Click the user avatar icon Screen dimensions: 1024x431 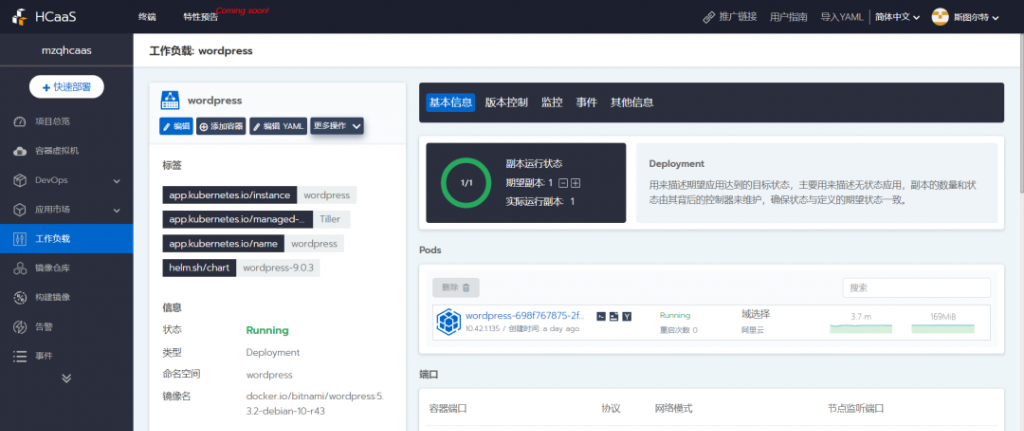940,17
